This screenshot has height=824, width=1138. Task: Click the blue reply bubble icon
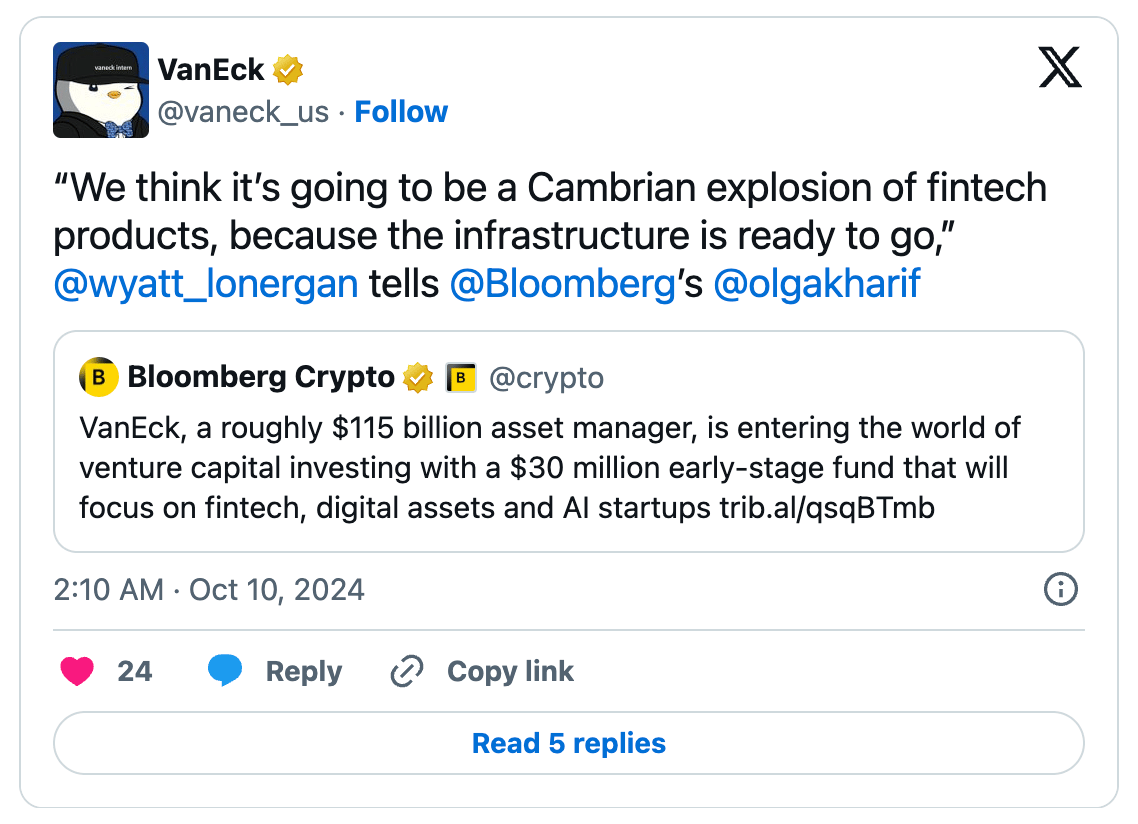(225, 671)
